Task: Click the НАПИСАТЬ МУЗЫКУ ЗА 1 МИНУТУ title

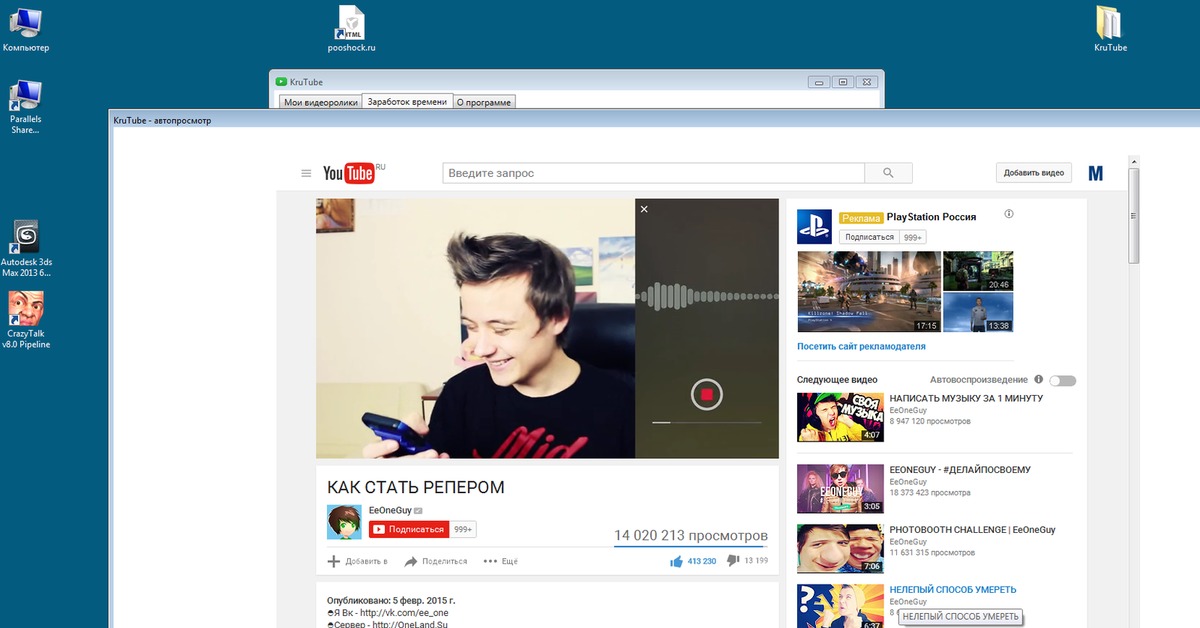Action: (x=966, y=398)
